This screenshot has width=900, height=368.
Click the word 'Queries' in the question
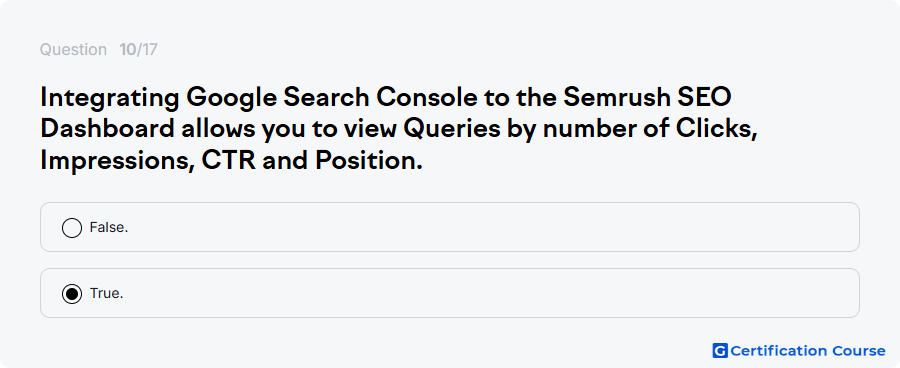(452, 129)
